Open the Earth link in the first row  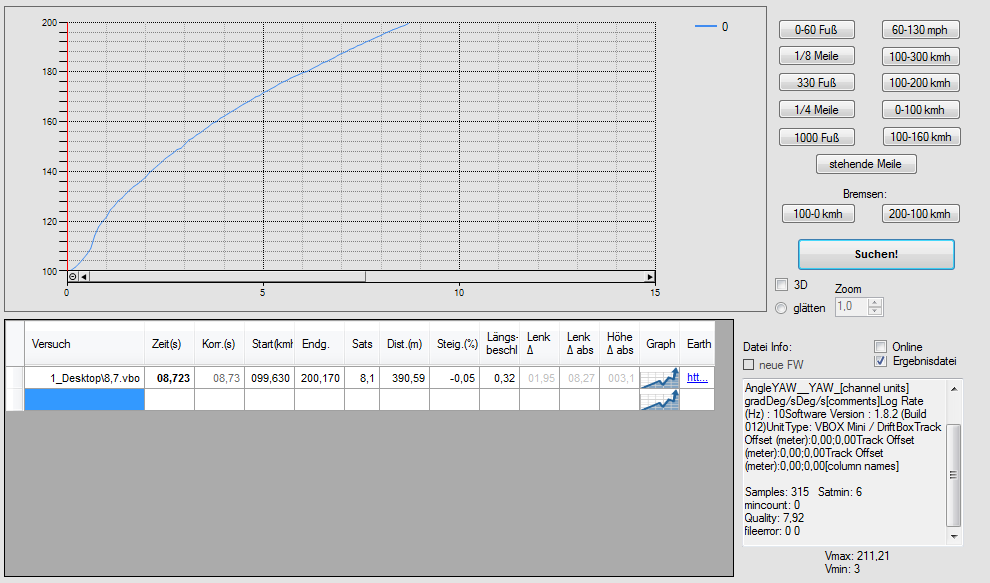point(697,377)
